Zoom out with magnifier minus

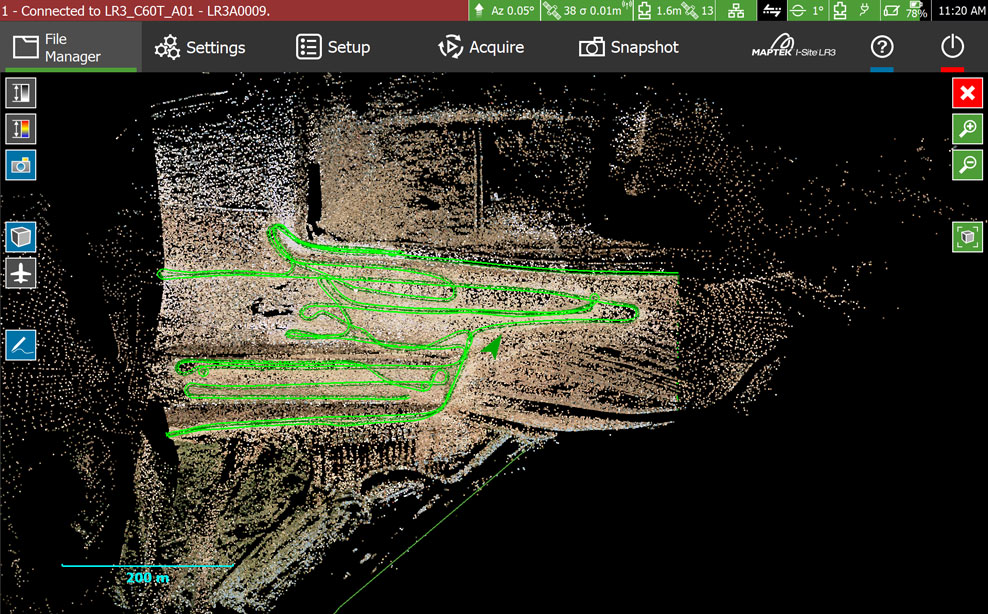[967, 165]
